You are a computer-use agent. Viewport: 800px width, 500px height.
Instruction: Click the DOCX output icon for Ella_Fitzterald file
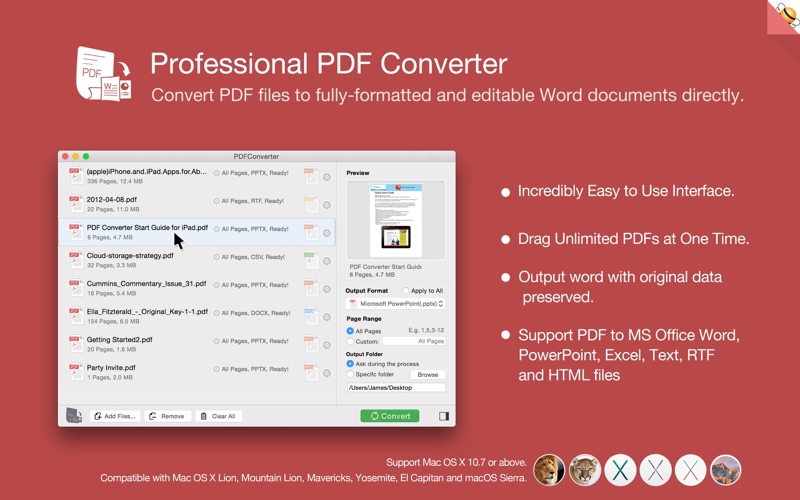(x=311, y=316)
